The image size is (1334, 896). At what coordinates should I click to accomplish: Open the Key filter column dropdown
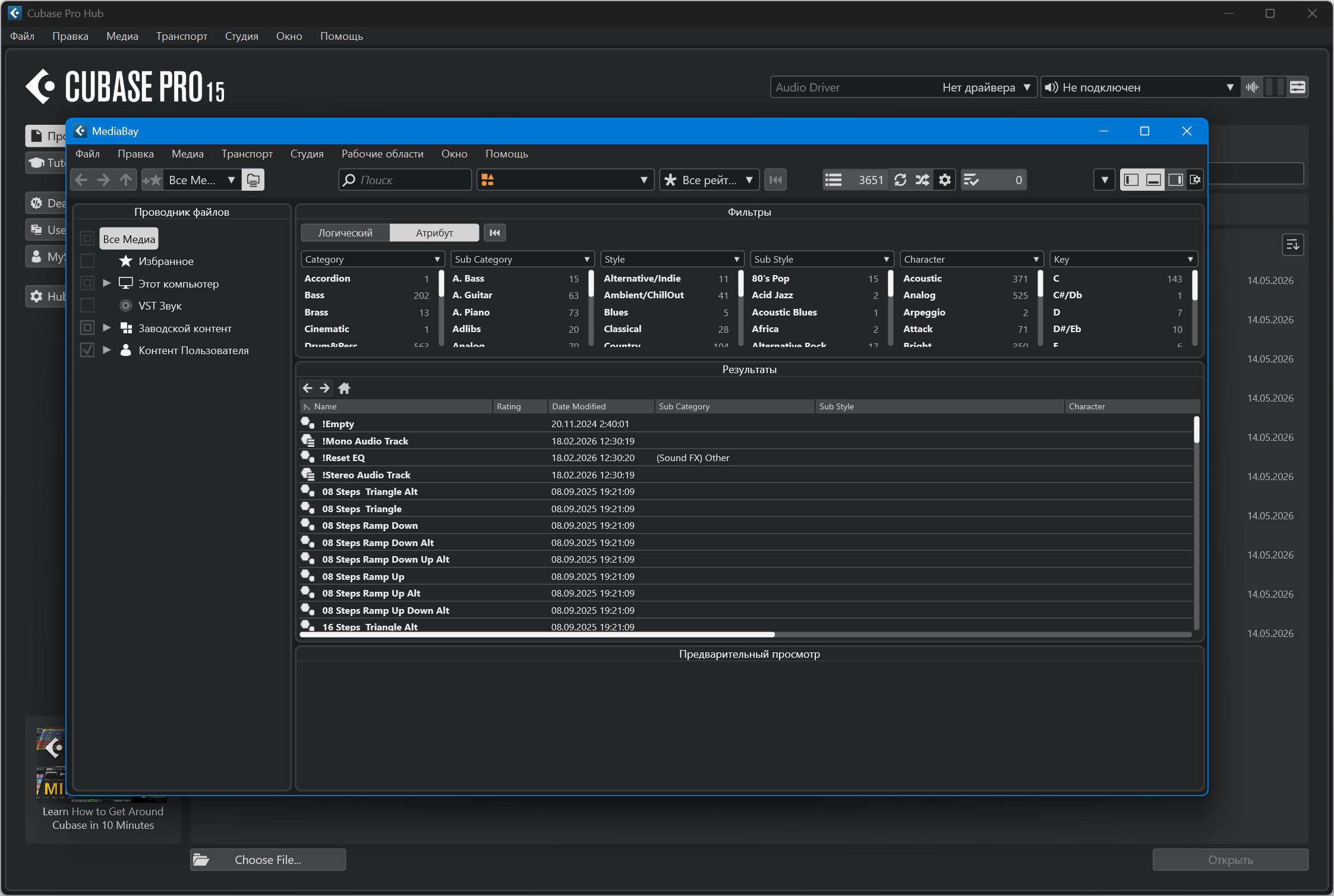coord(1124,259)
